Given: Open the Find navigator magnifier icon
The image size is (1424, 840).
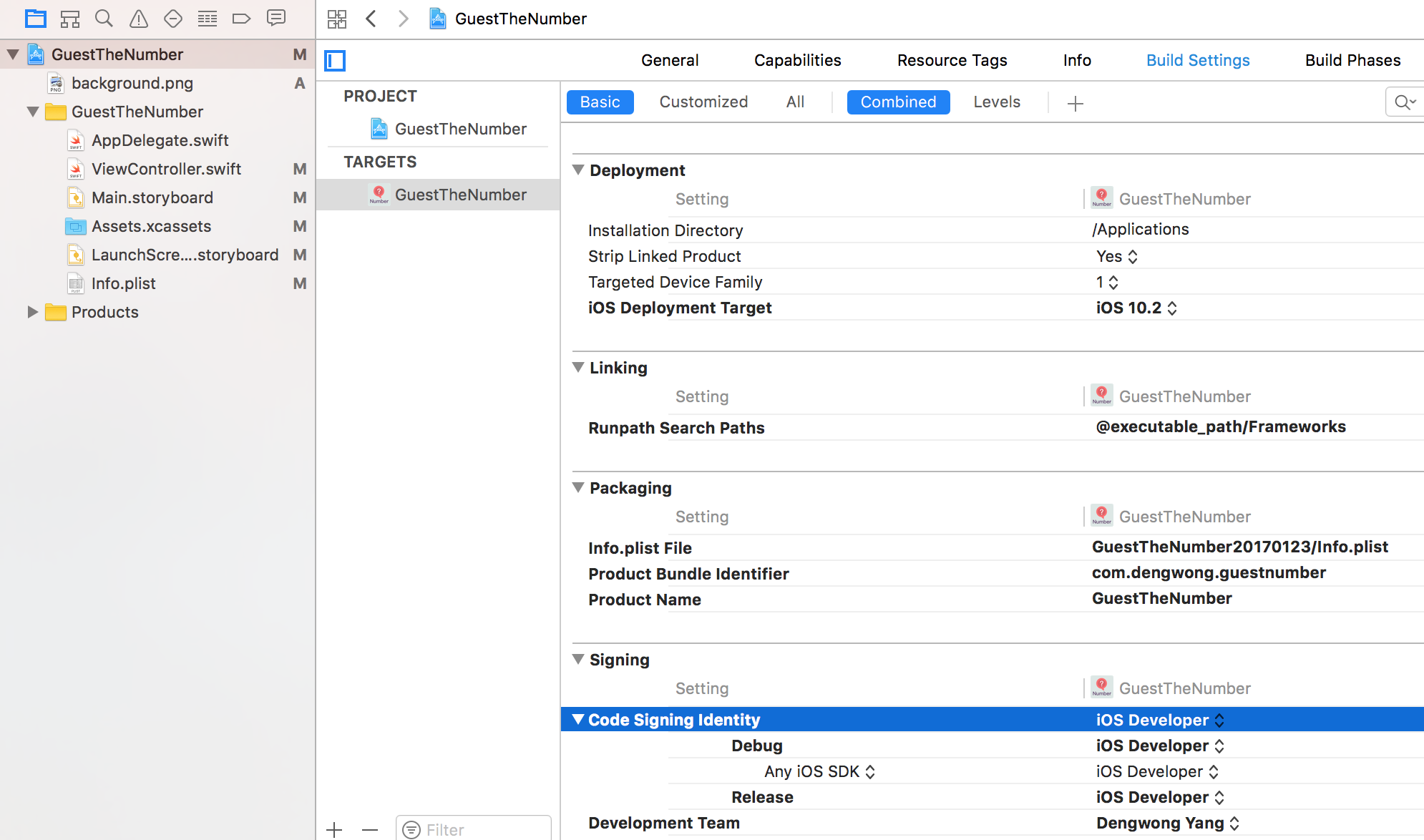Looking at the screenshot, I should click(104, 19).
